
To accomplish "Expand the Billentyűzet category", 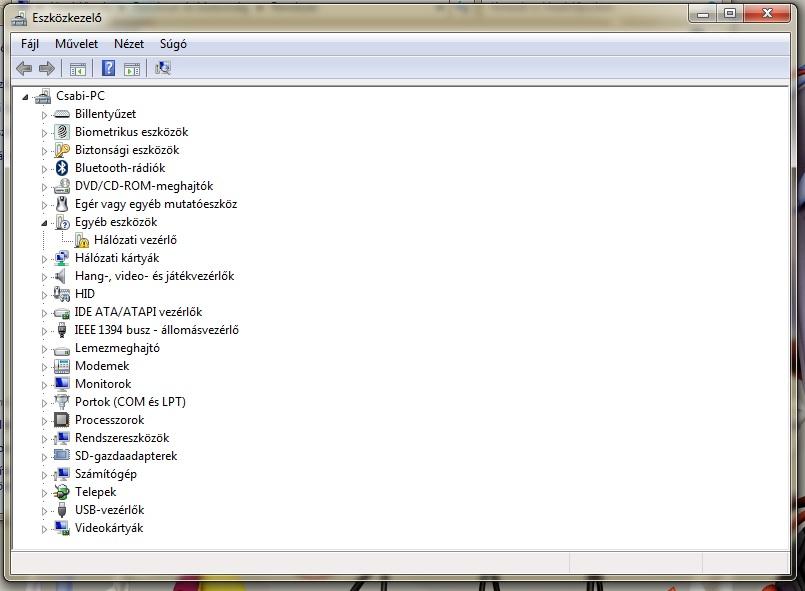I will pyautogui.click(x=44, y=115).
